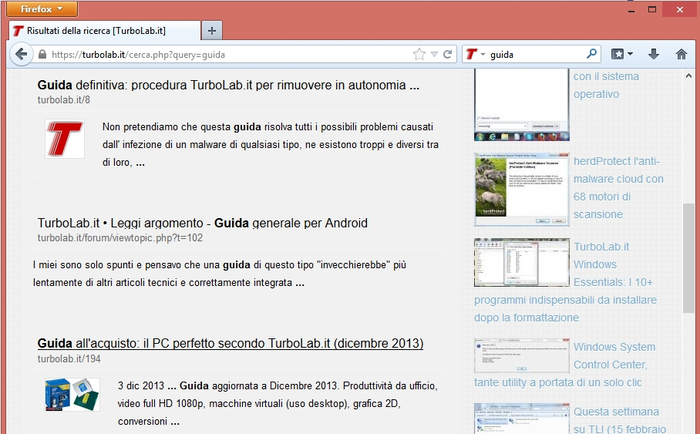Go back with the back arrow
700x434 pixels.
click(x=21, y=54)
